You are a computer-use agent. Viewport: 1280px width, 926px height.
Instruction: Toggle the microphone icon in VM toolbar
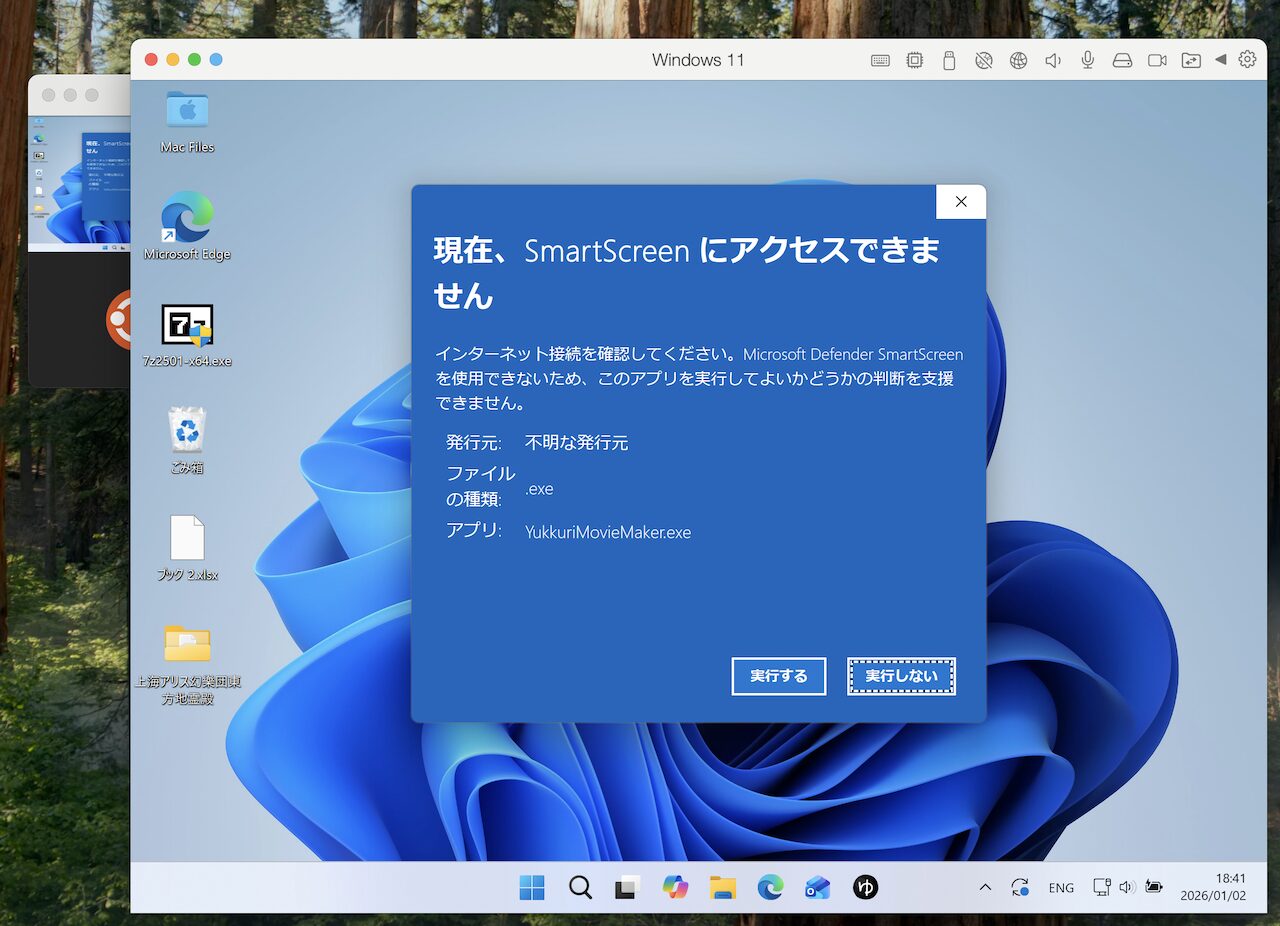[x=1088, y=60]
